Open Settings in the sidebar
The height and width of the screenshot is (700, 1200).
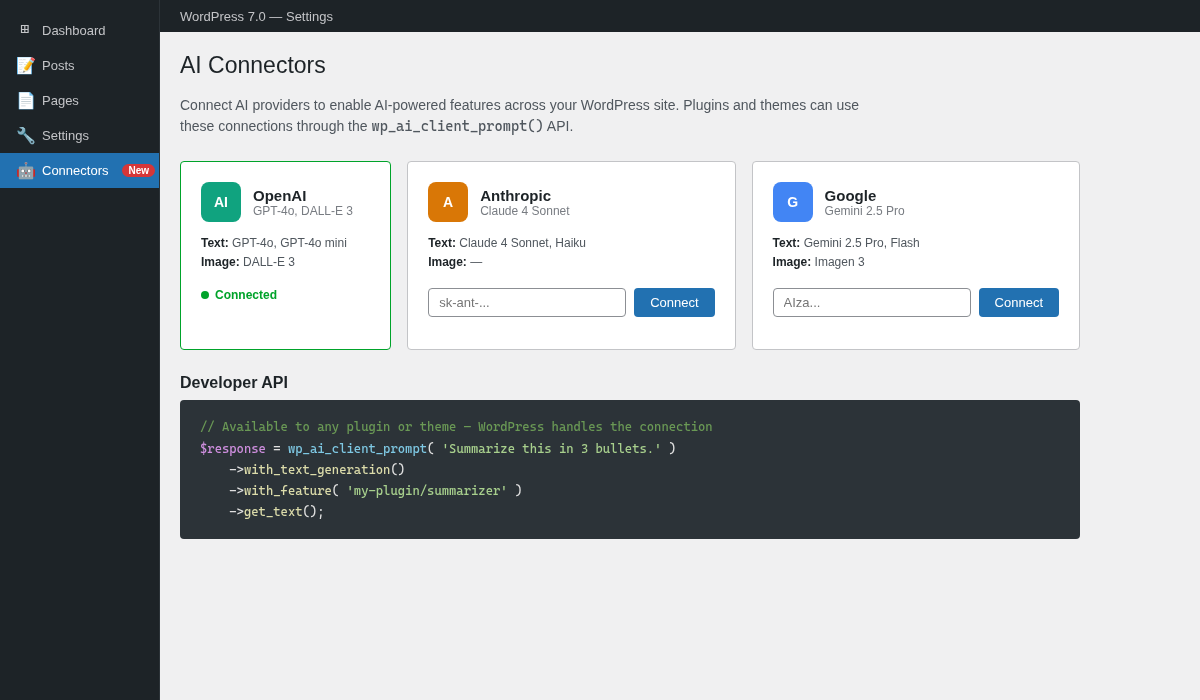[x=80, y=135]
